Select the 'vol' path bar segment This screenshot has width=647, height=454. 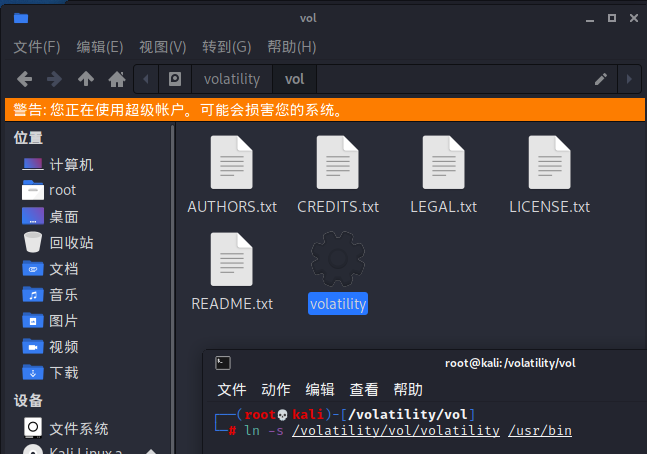pyautogui.click(x=295, y=79)
